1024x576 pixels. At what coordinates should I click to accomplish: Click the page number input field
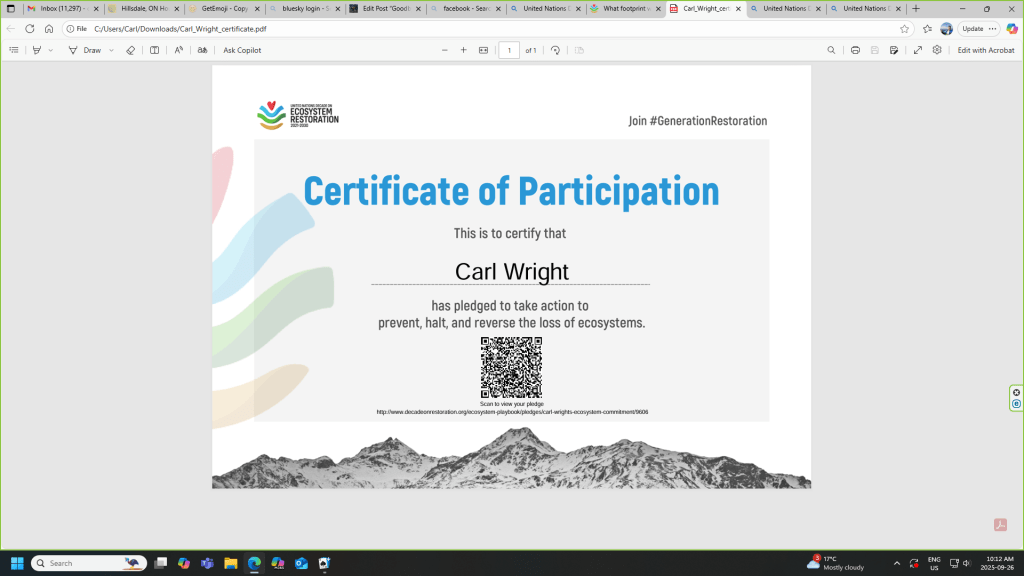tap(509, 50)
